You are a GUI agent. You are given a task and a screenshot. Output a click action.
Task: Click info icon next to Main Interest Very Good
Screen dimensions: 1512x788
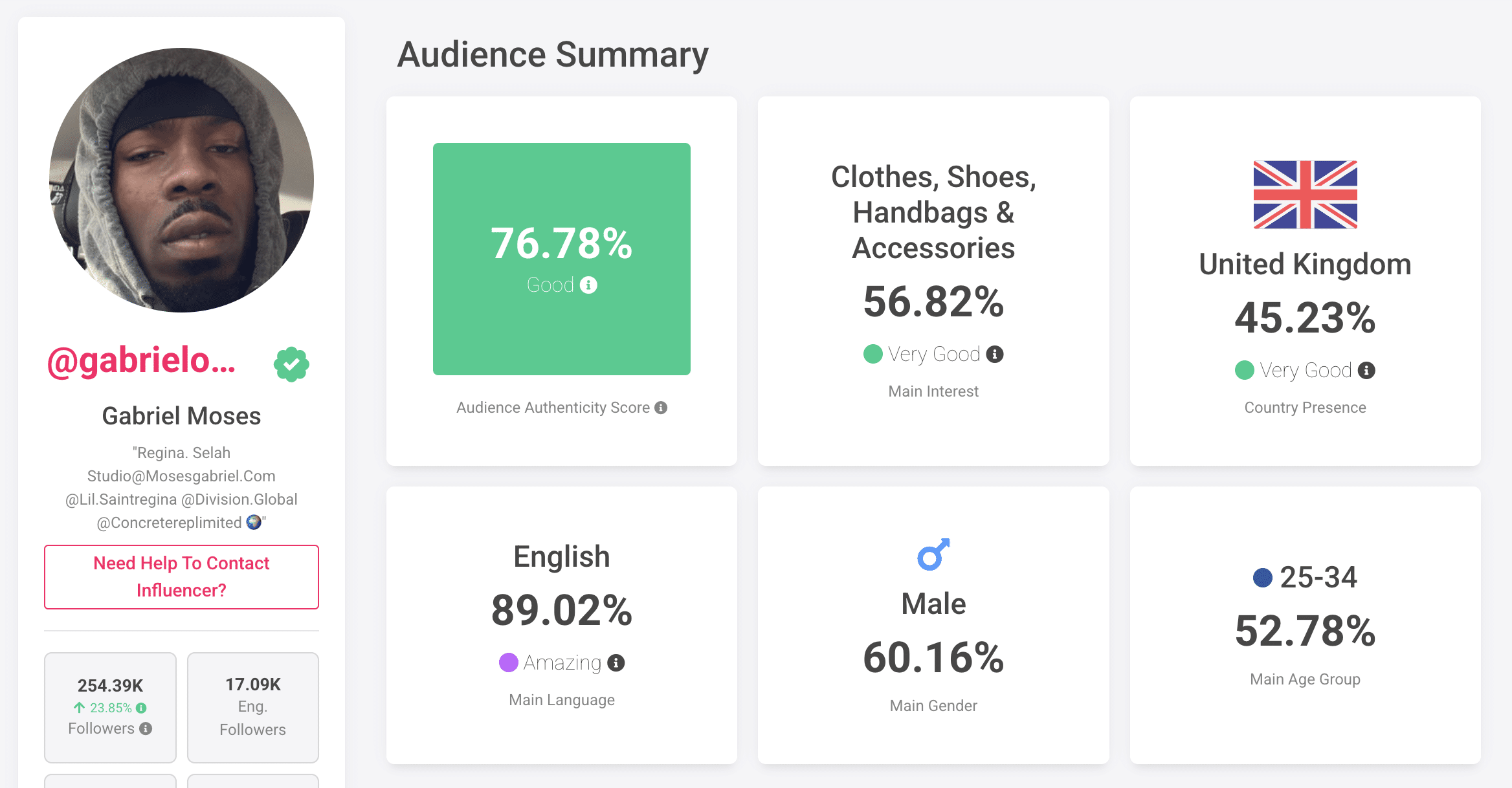click(995, 354)
